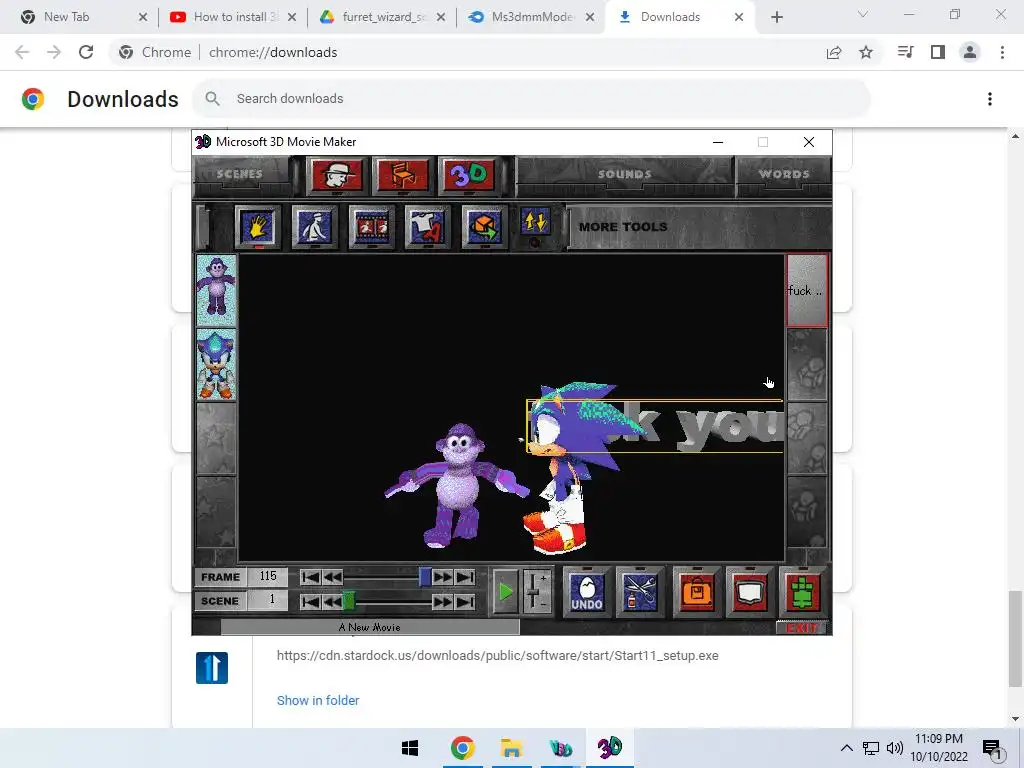This screenshot has height=768, width=1024.
Task: Click the blue frame slider handle
Action: (x=425, y=577)
